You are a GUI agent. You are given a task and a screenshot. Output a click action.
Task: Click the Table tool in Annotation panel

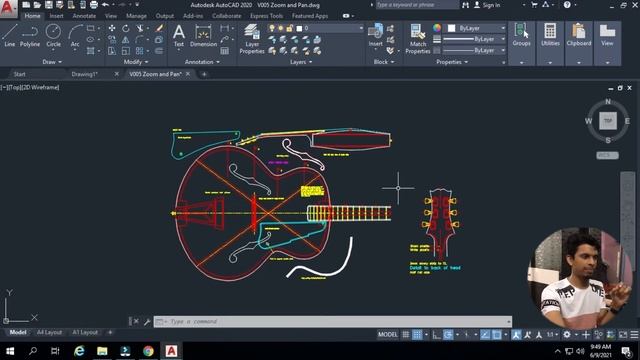pos(224,51)
